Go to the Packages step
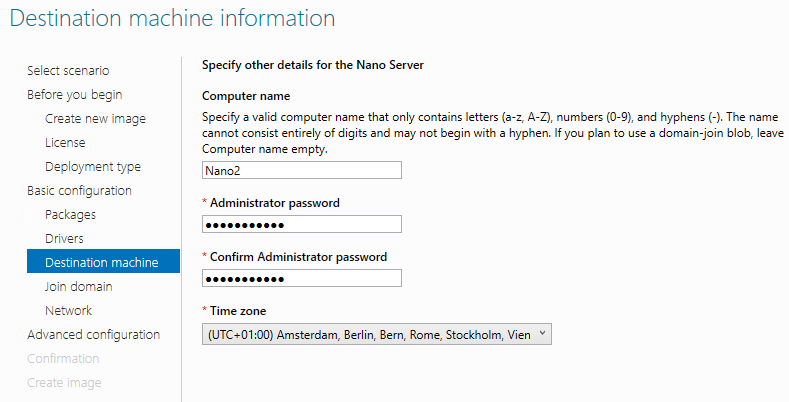This screenshot has width=789, height=402. click(70, 214)
